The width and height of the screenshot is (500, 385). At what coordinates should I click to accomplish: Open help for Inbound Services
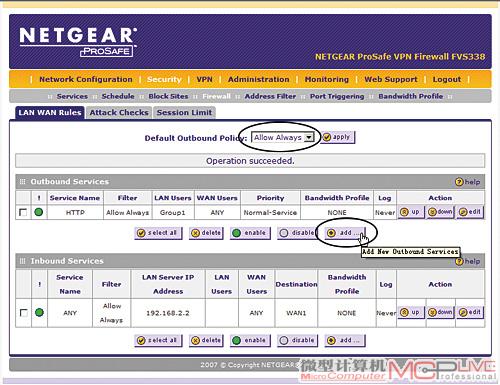click(468, 261)
